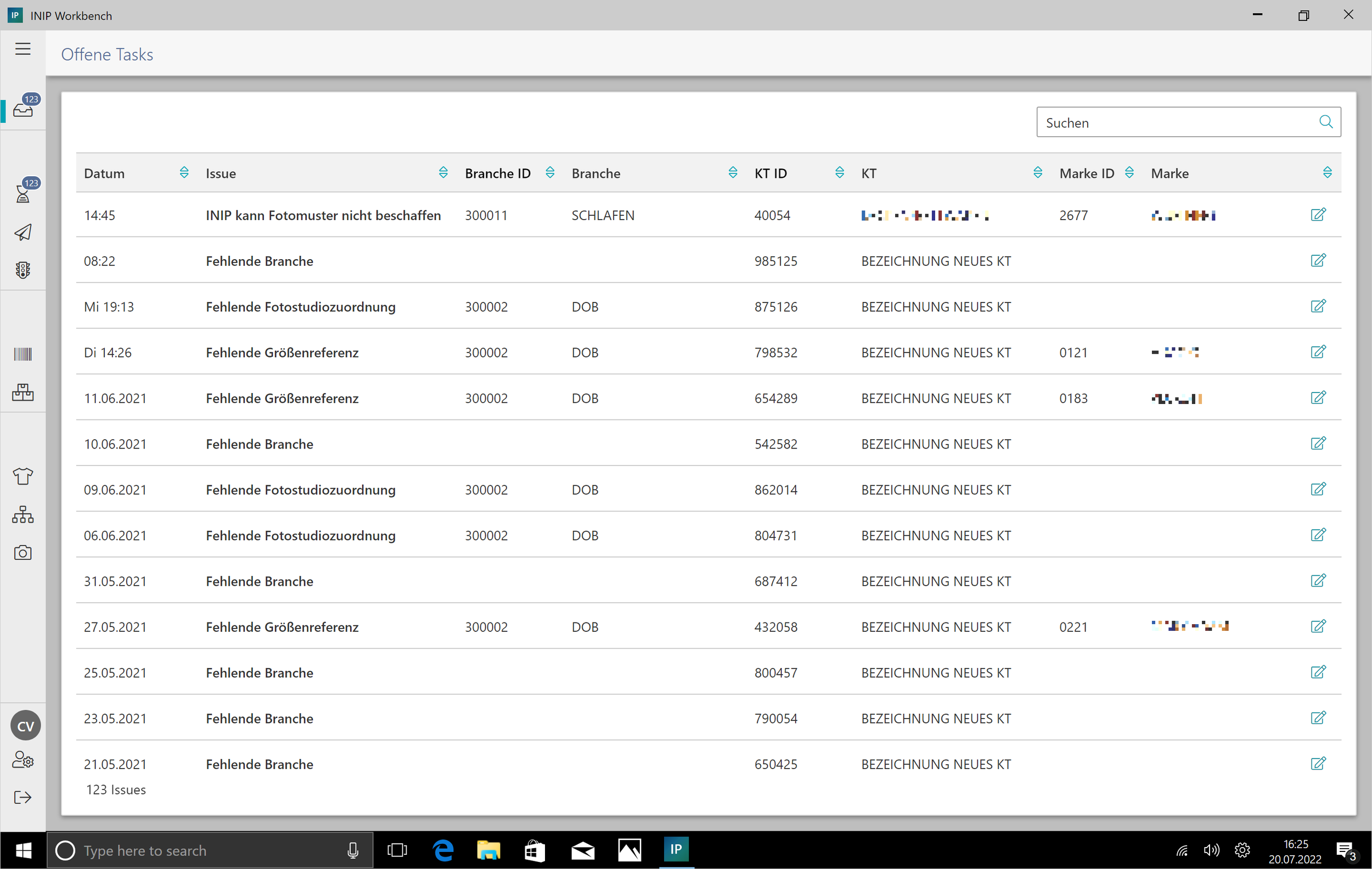
Task: Open the hourglass pending tasks icon
Action: (24, 193)
